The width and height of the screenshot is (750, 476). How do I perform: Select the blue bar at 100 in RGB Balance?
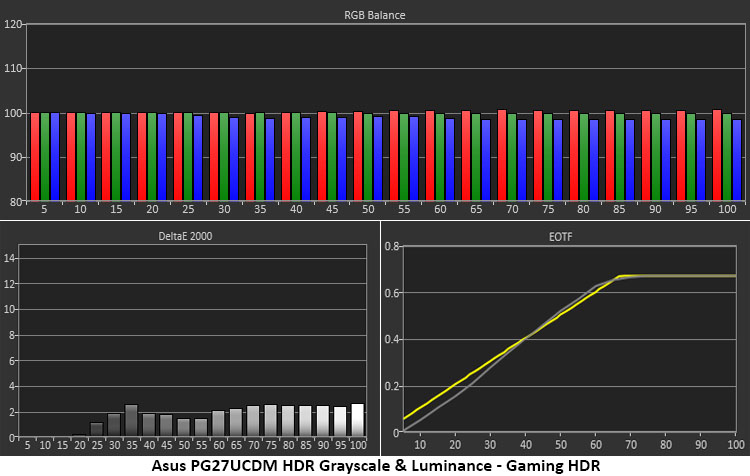737,160
